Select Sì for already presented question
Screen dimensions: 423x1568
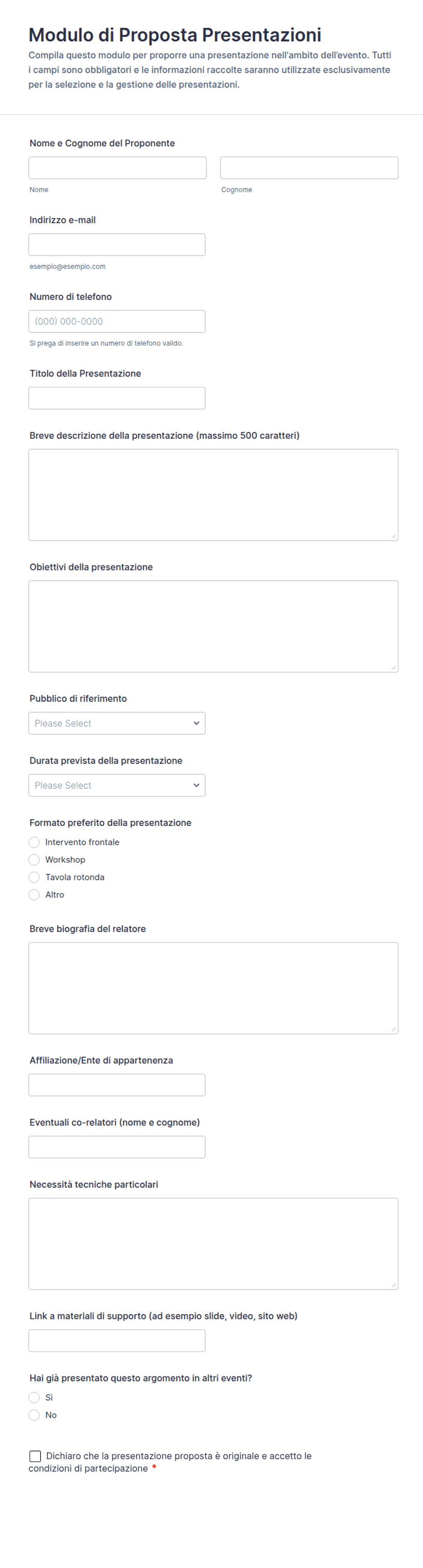34,1398
